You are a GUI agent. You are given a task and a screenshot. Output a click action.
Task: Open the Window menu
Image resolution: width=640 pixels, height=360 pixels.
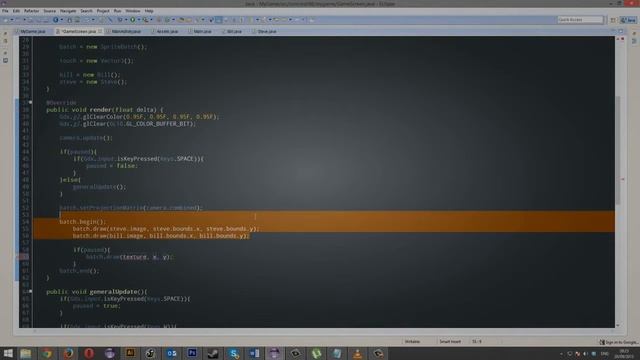[133, 11]
